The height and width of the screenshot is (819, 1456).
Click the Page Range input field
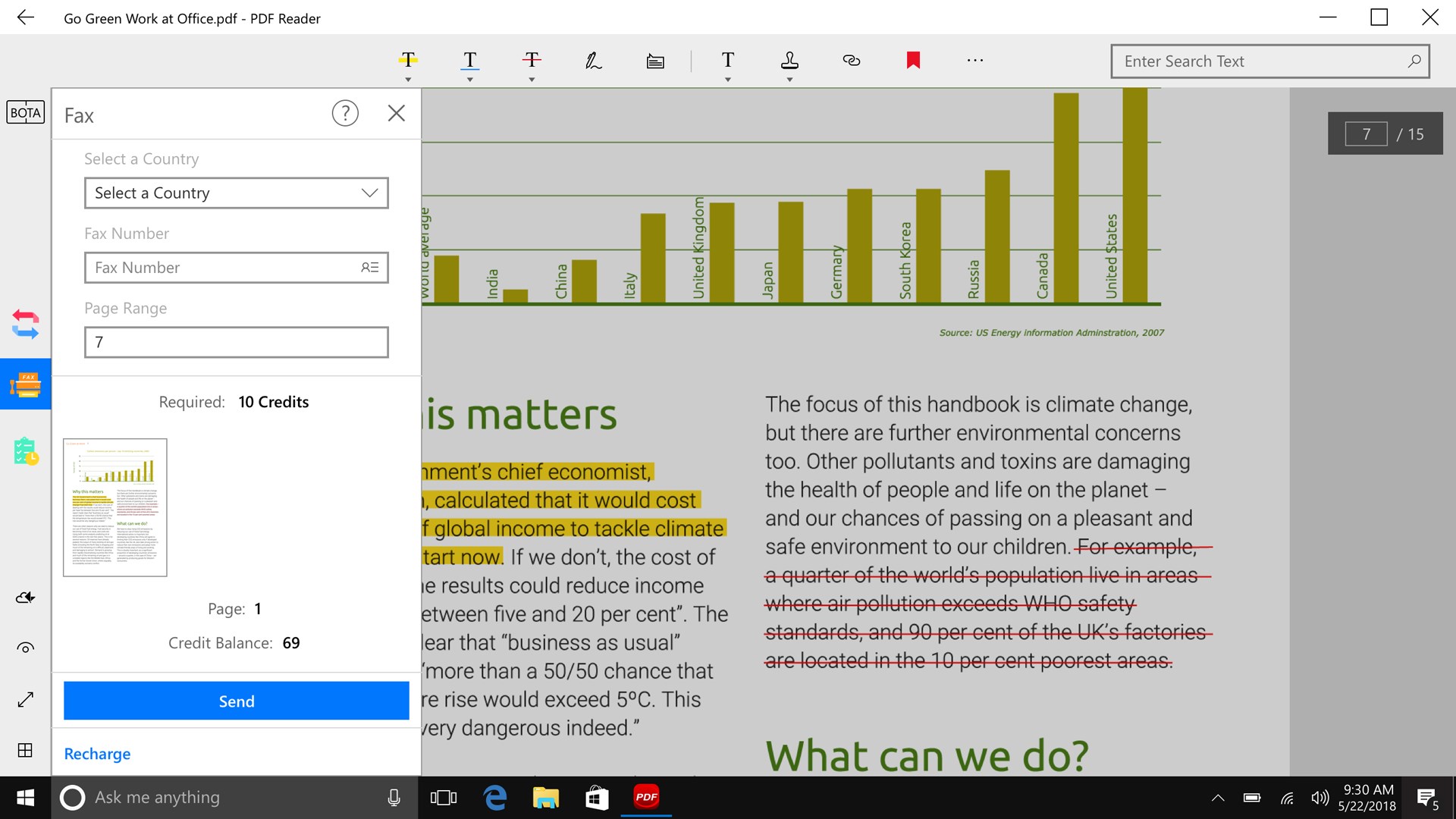click(236, 342)
